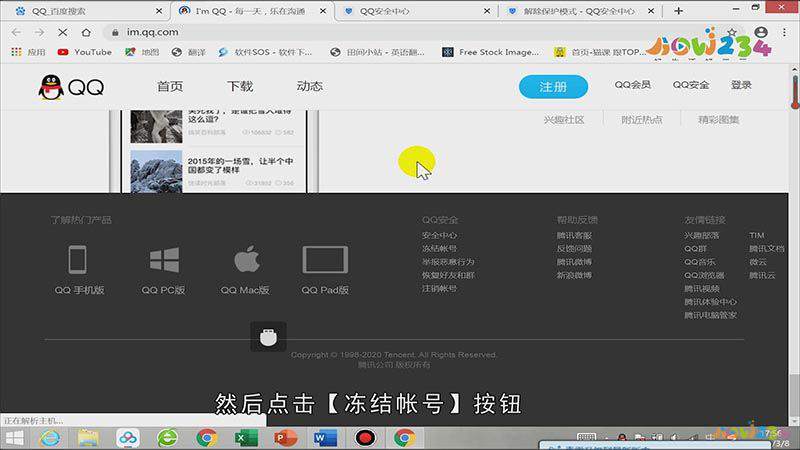Open the 兴趣部落 link
Screen dimensions: 800x450
702,235
